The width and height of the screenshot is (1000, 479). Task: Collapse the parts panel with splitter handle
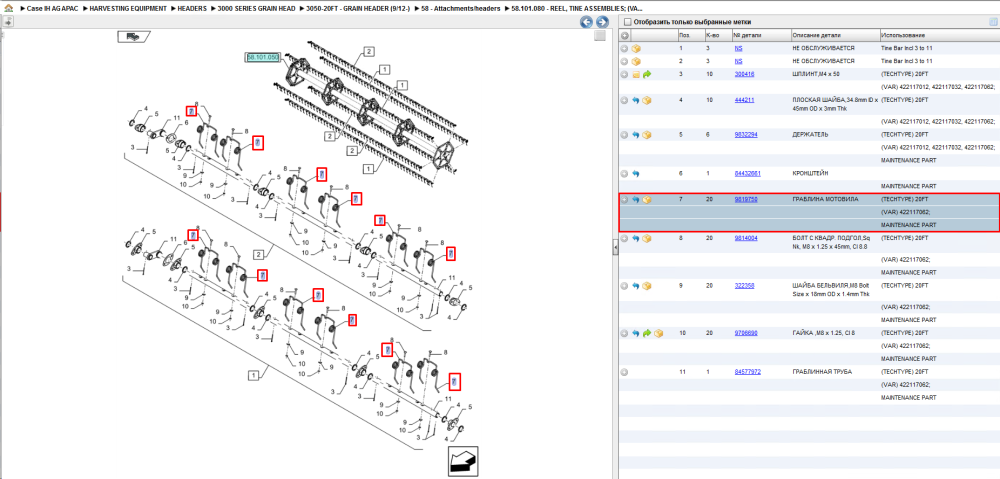[x=615, y=246]
